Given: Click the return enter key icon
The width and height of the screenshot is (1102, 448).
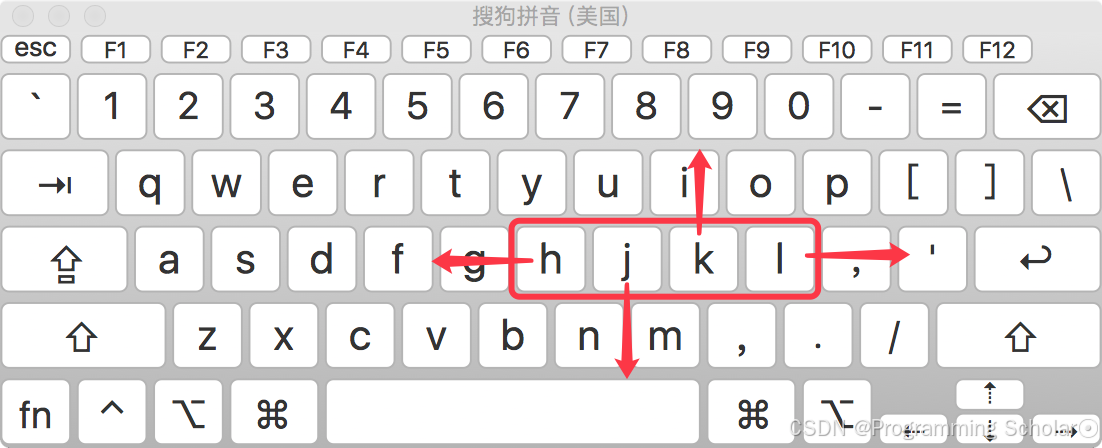Looking at the screenshot, I should click(1037, 260).
